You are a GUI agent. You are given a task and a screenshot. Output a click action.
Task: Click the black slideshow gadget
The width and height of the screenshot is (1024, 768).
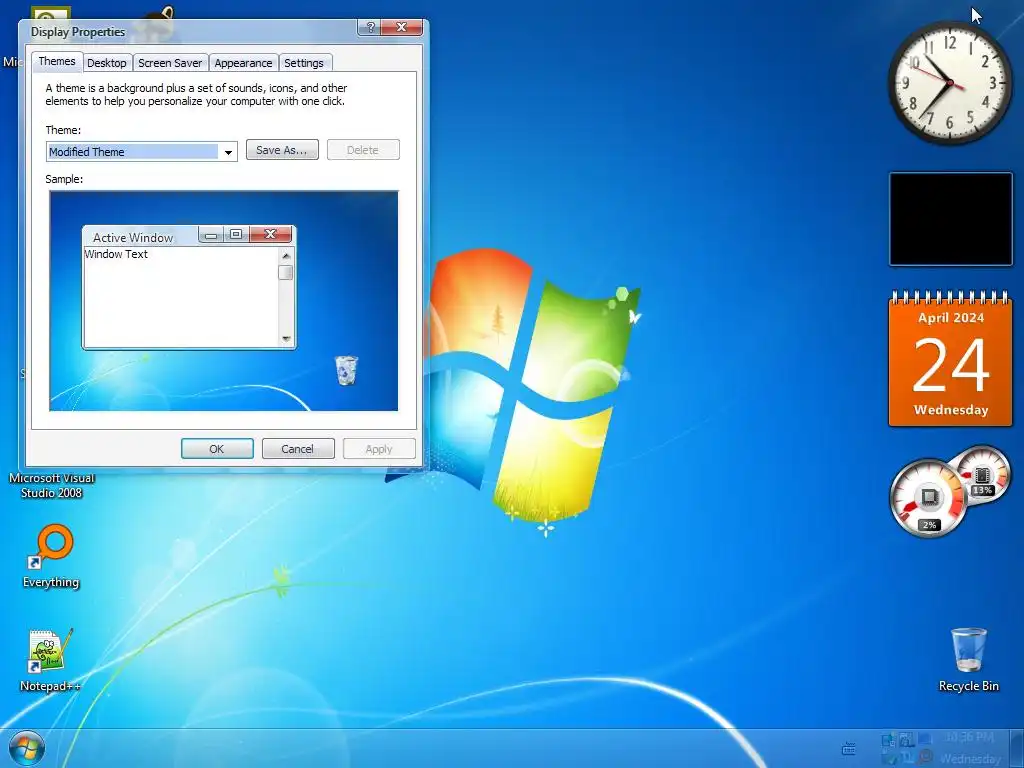(951, 219)
